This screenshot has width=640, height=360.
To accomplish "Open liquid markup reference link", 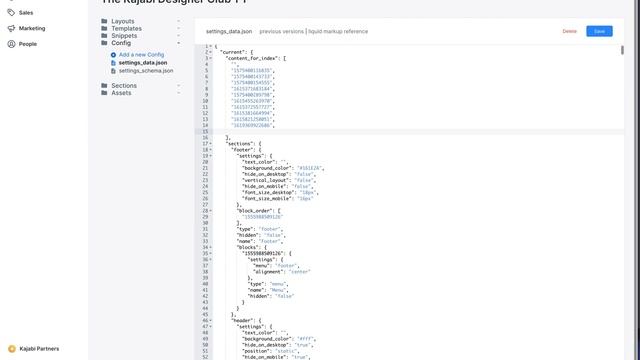I will (x=338, y=31).
